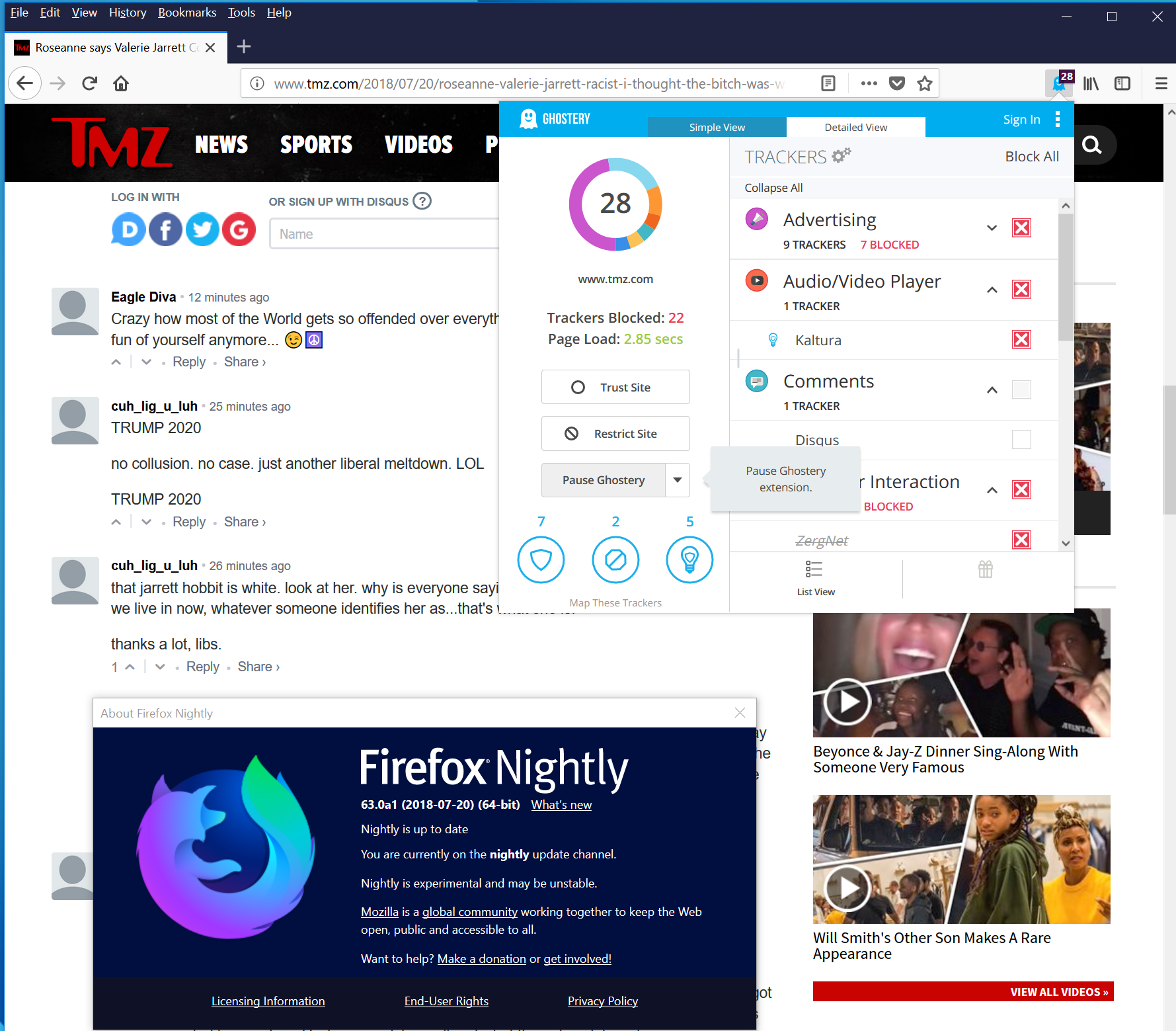The width and height of the screenshot is (1176, 1031).
Task: Open the Library icon in toolbar
Action: coord(1091,83)
